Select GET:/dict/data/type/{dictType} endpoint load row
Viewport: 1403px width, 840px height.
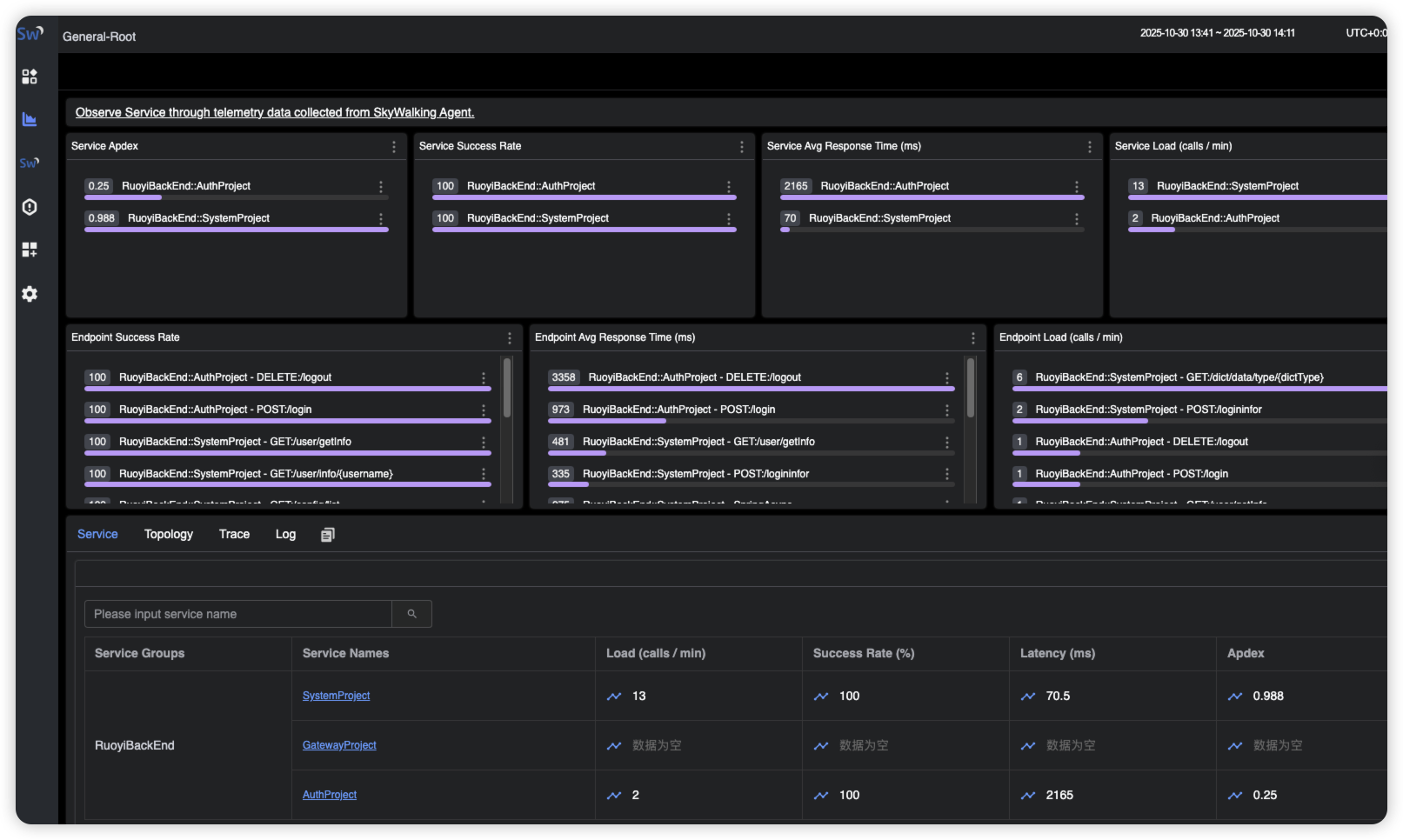point(1199,378)
